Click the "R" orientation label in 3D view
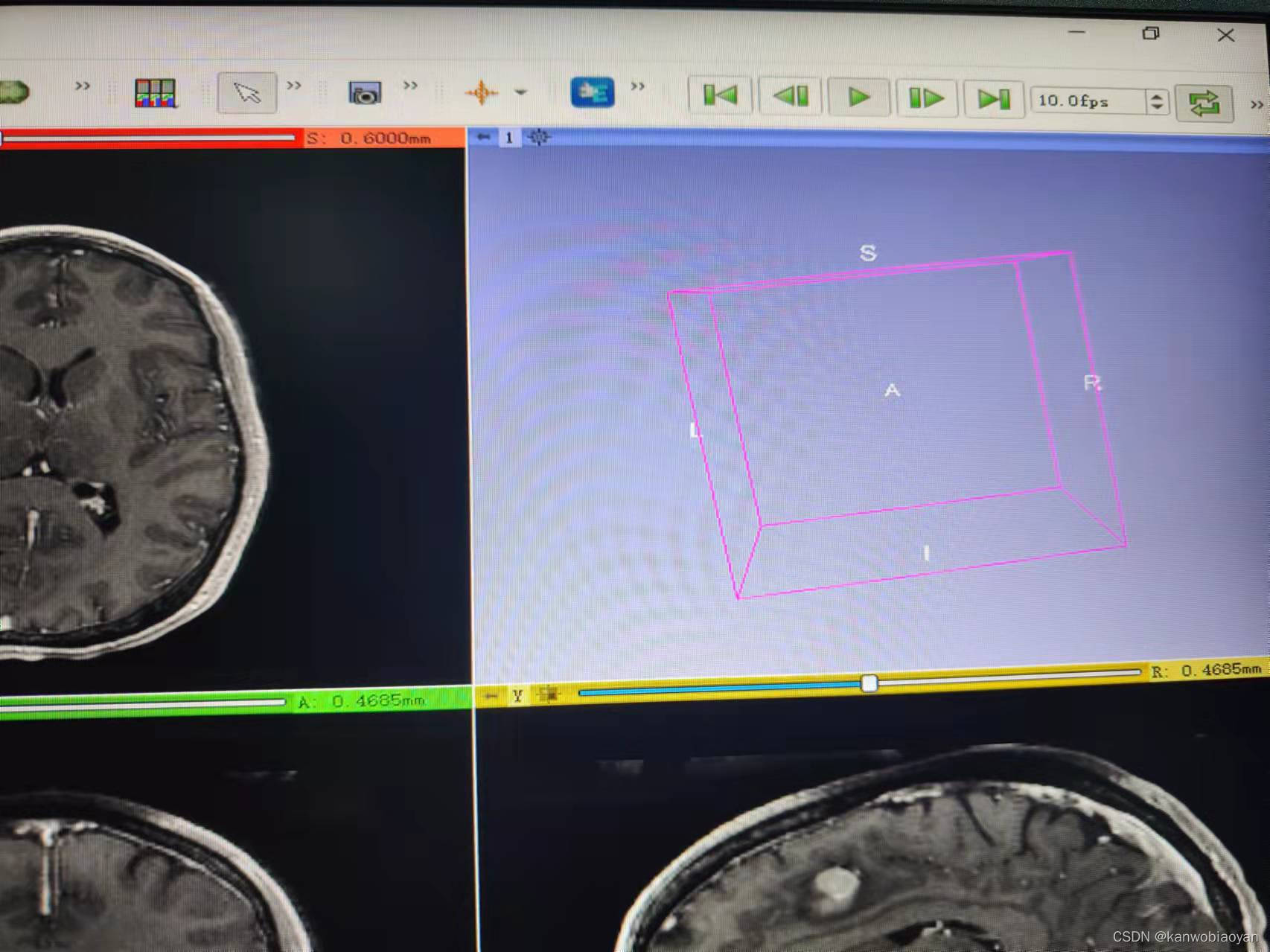The height and width of the screenshot is (952, 1270). pyautogui.click(x=1091, y=383)
